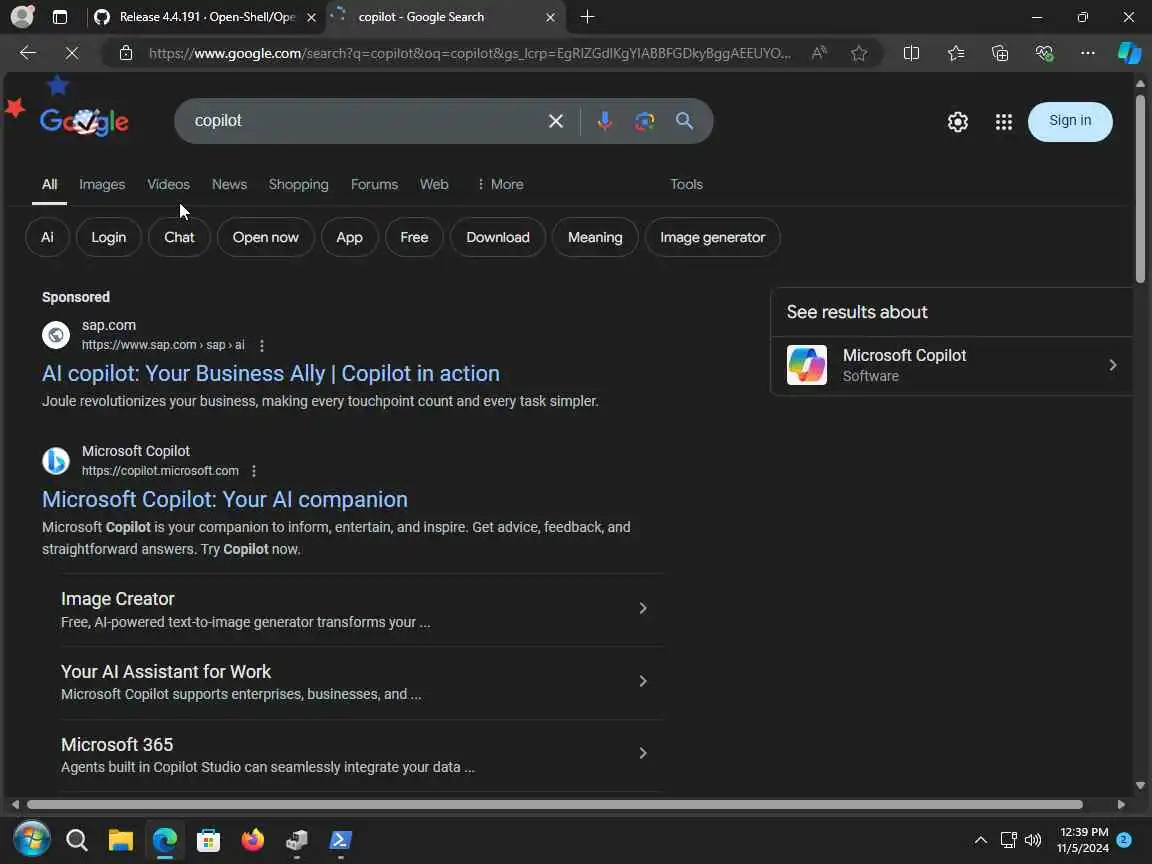Open Google quick settings gear
Viewport: 1152px width, 864px height.
coord(957,122)
